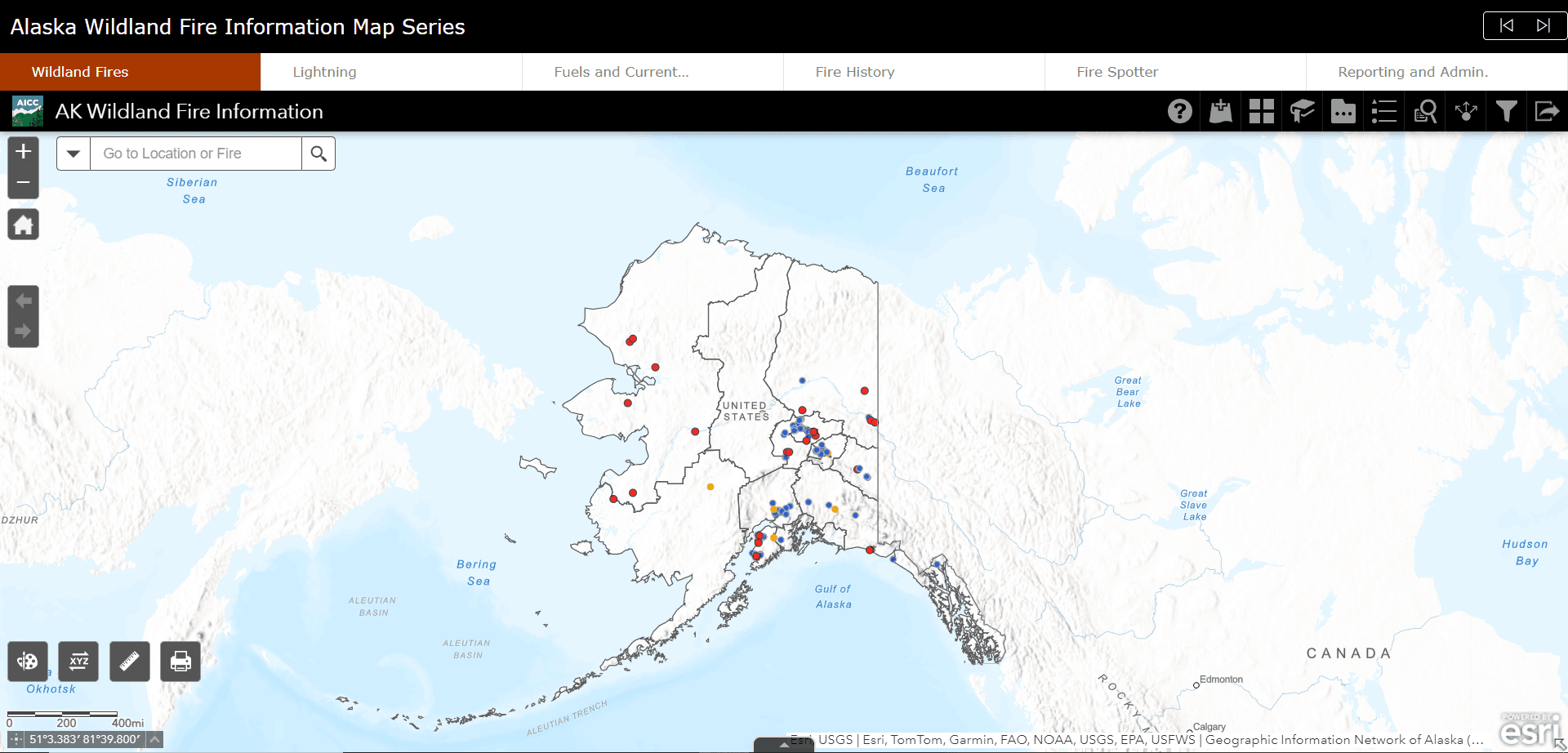Open the XYZ coordinate conversion tool

(78, 662)
